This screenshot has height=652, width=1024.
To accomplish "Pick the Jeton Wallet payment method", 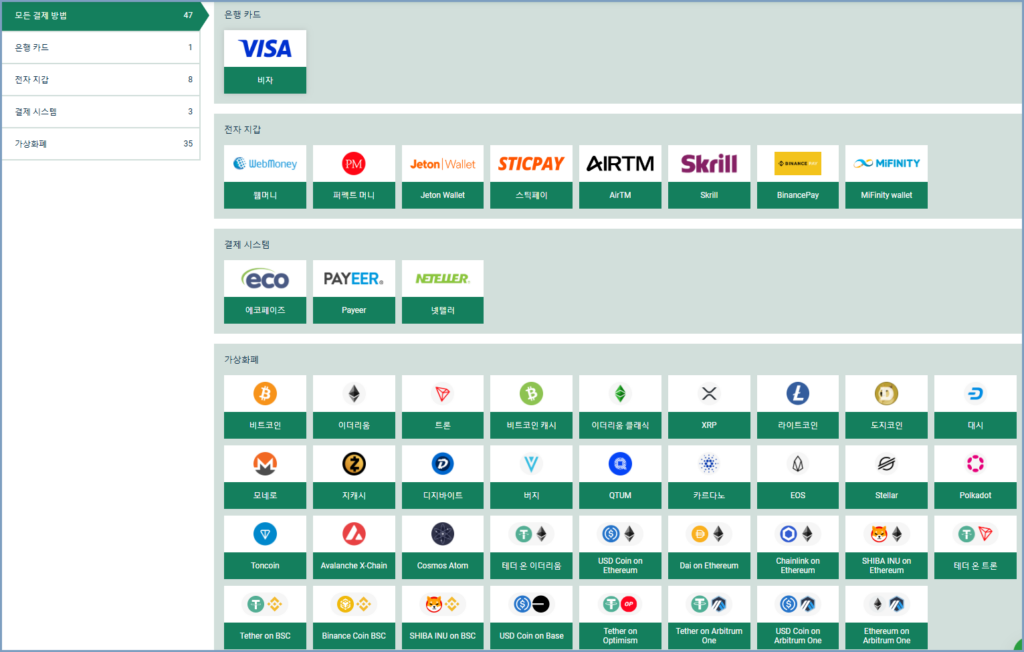I will (442, 176).
